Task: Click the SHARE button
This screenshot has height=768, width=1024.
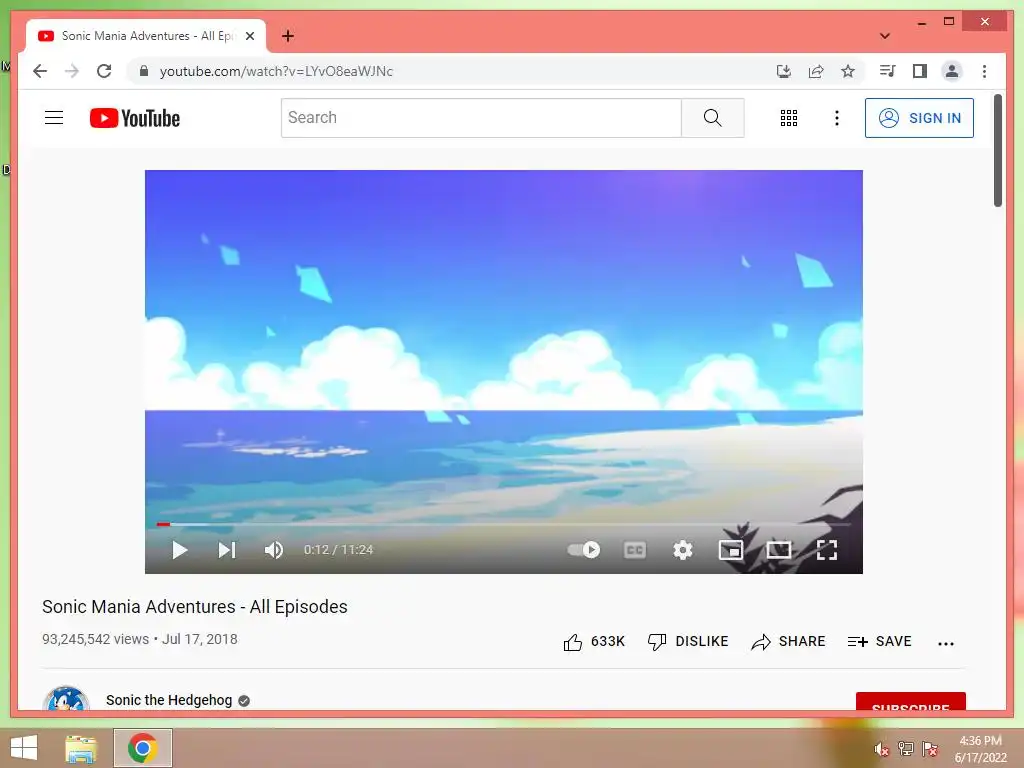Action: click(788, 642)
